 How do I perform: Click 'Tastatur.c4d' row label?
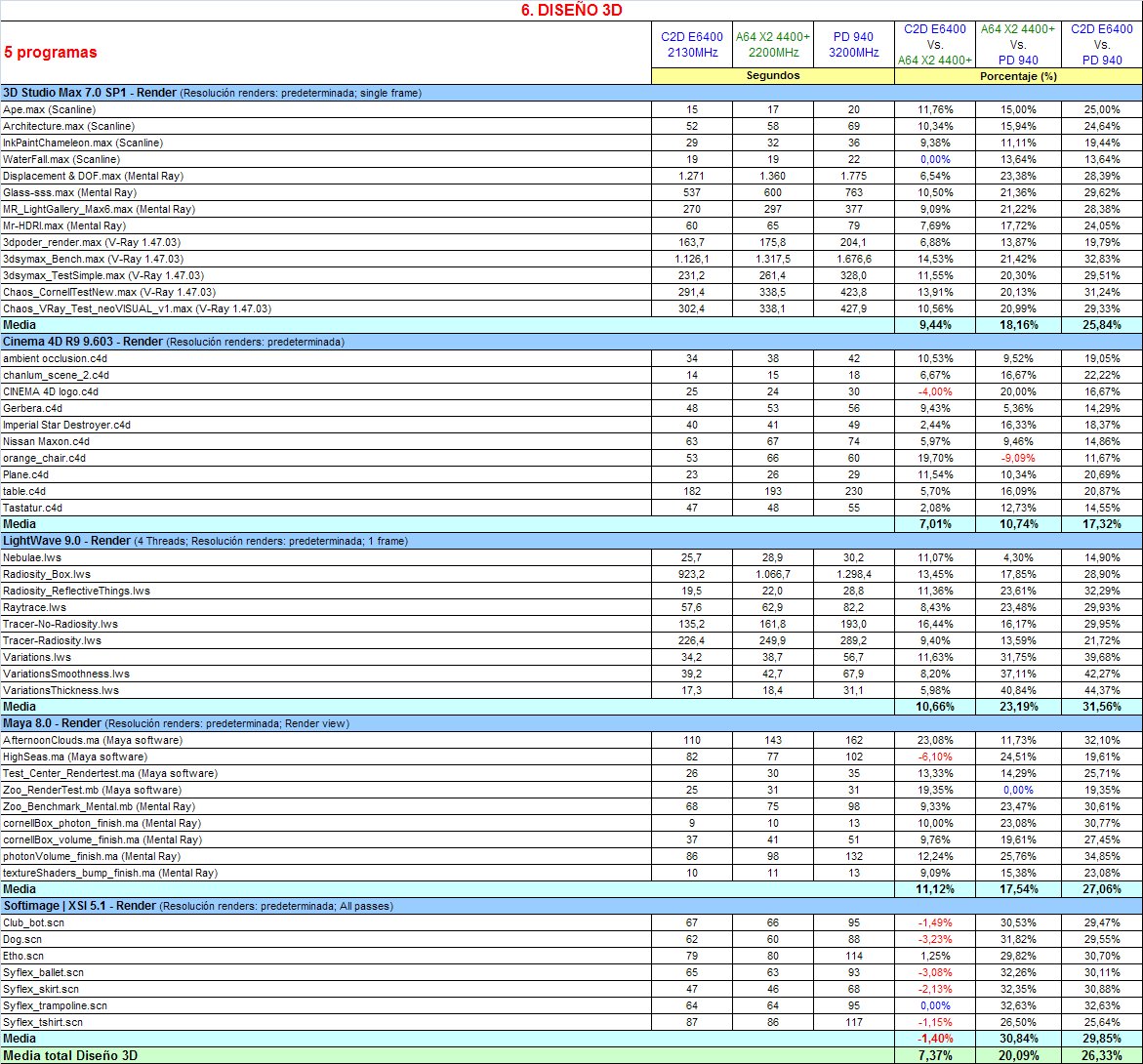click(x=33, y=508)
